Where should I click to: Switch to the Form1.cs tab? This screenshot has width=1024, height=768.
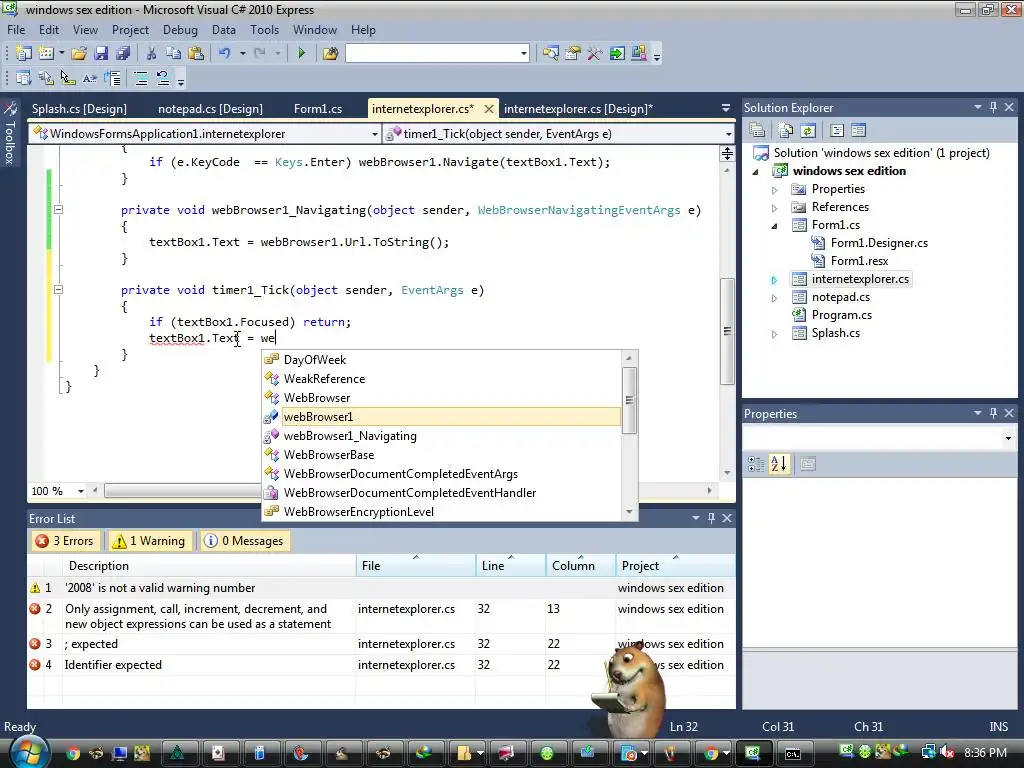[x=318, y=109]
